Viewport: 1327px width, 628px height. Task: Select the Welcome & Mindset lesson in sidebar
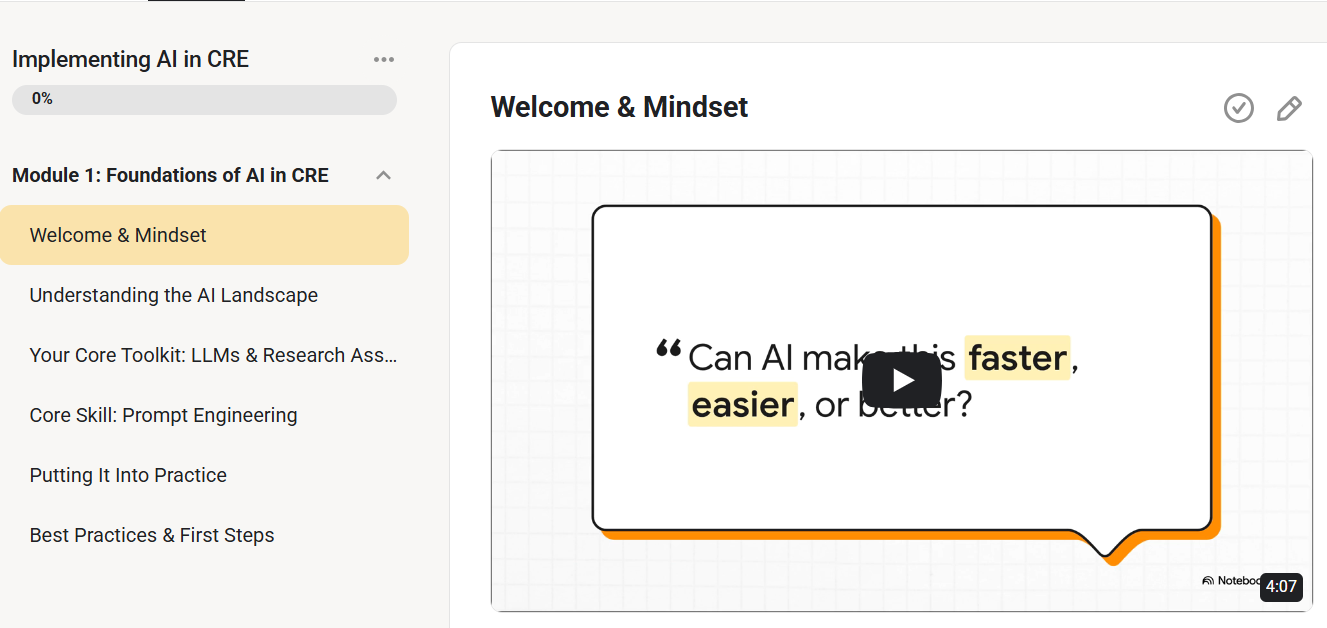[118, 236]
